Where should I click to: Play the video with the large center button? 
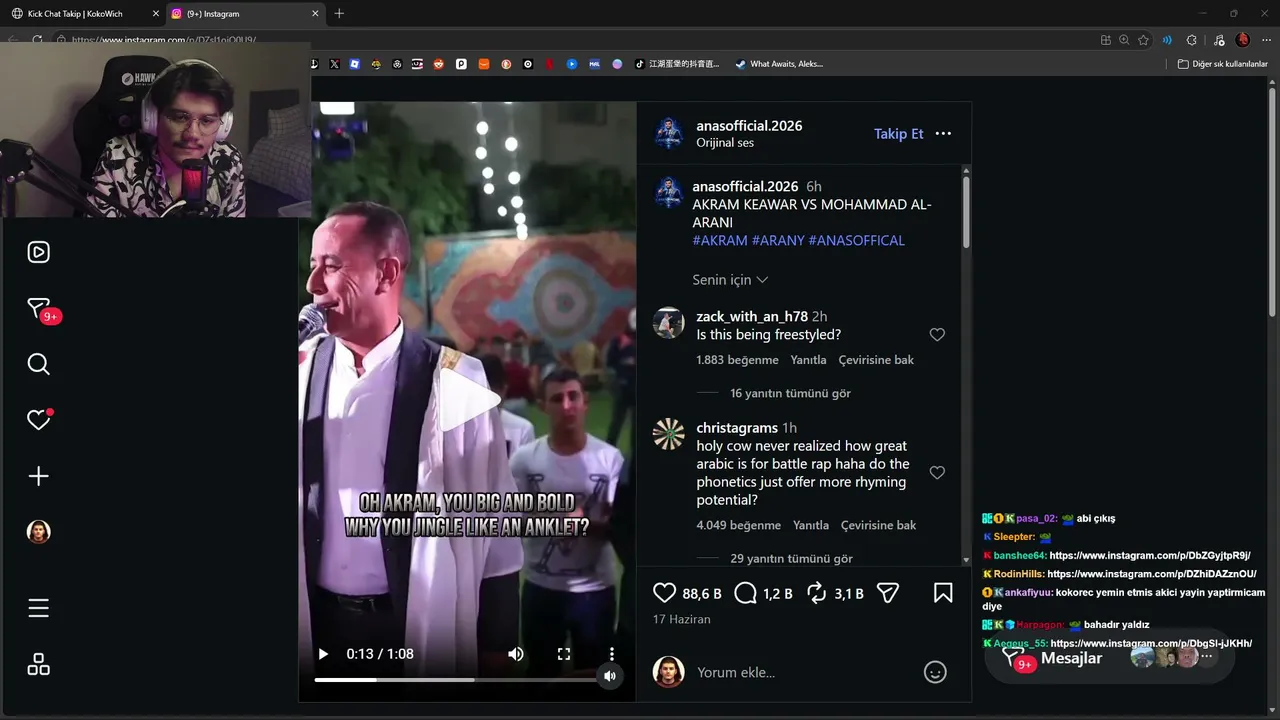point(468,400)
